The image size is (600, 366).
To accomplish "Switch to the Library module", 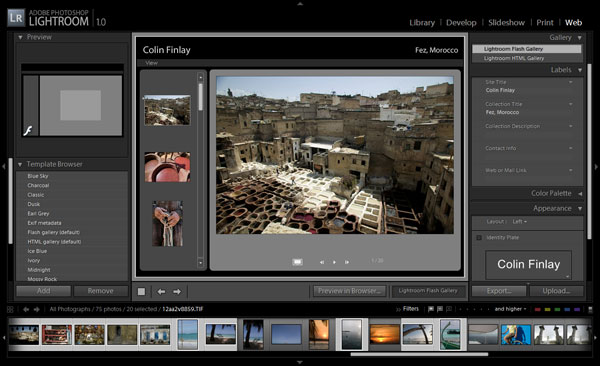I will [422, 23].
